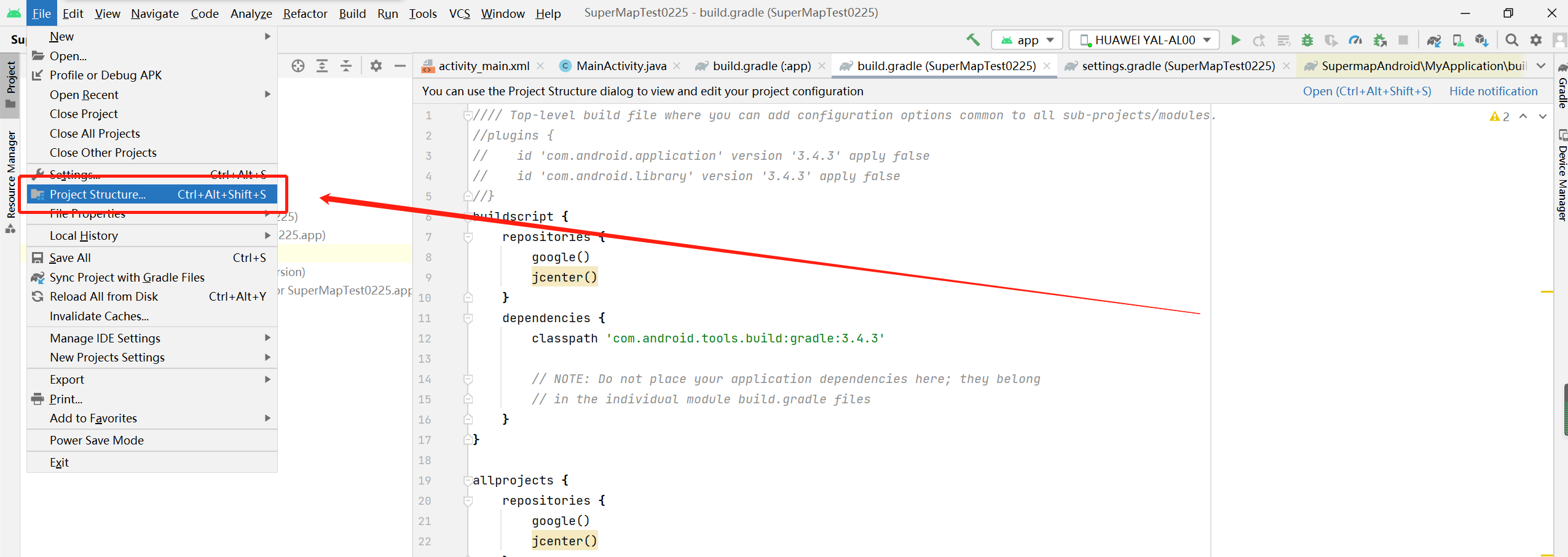The image size is (1568, 557).
Task: Click Apply Code Changes icon
Action: 1283,40
